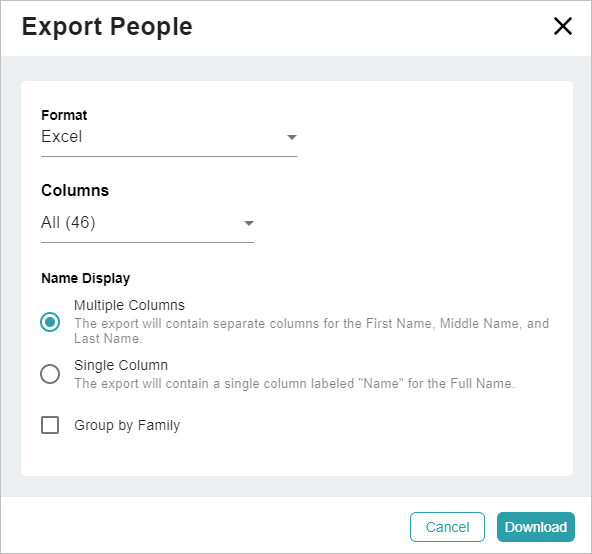Click the separate columns description text
This screenshot has width=592, height=554.
click(311, 331)
